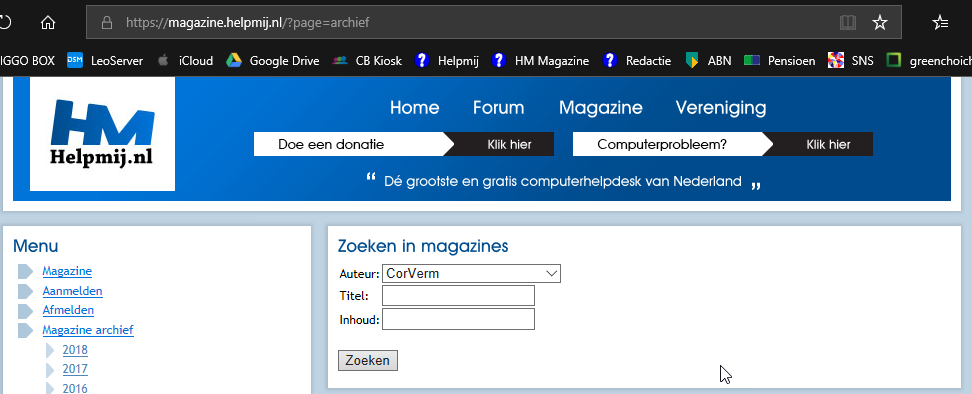Click the triangle beside 2017
This screenshot has width=972, height=394.
(x=51, y=370)
